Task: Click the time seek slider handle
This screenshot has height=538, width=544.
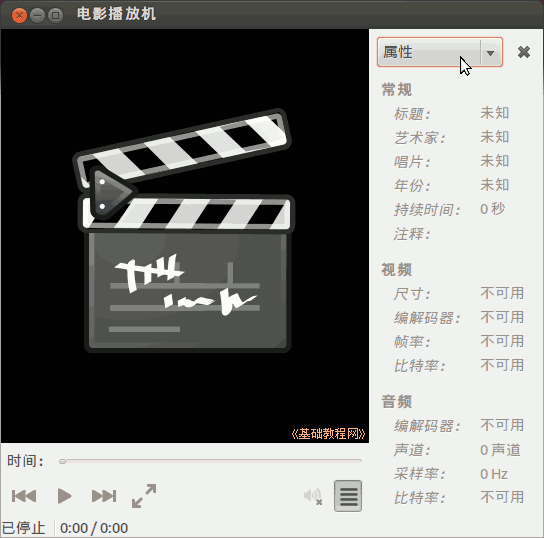Action: [62, 461]
